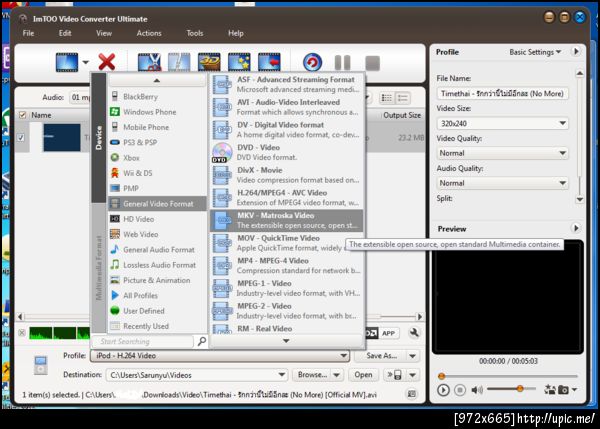Click the File Name input field
The width and height of the screenshot is (600, 429).
502,94
